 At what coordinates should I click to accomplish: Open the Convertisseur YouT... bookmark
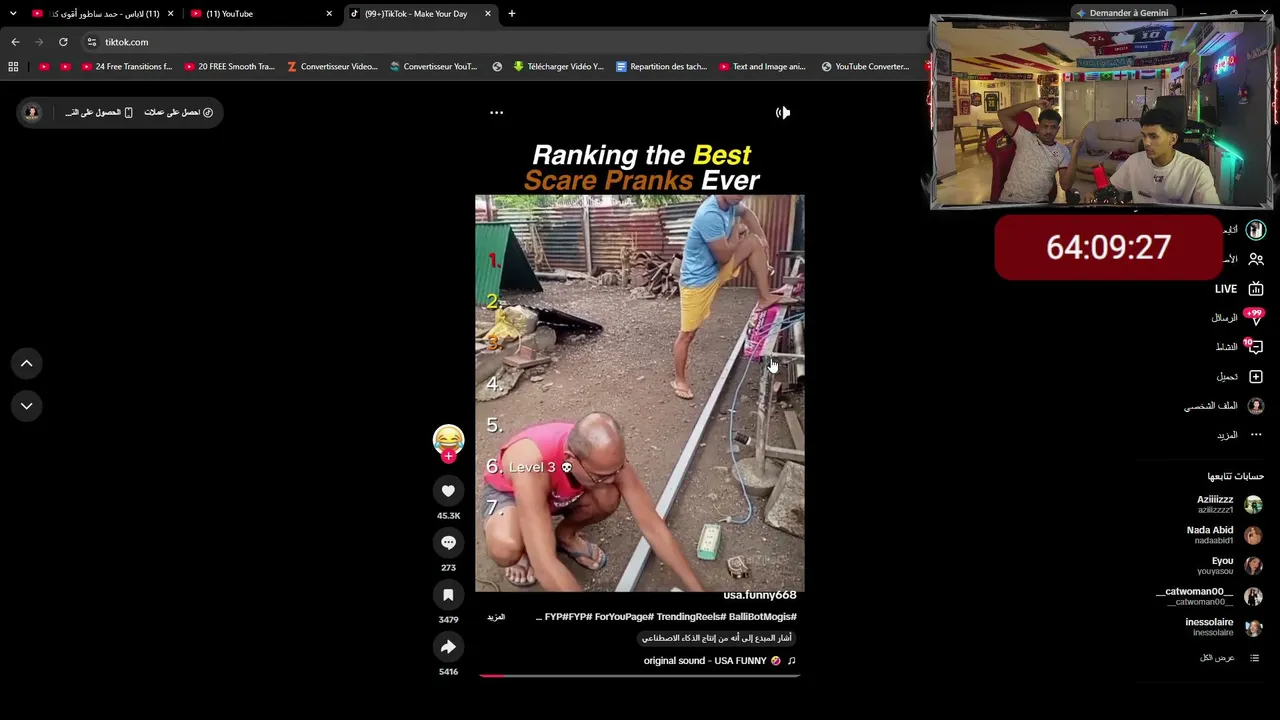(x=434, y=67)
